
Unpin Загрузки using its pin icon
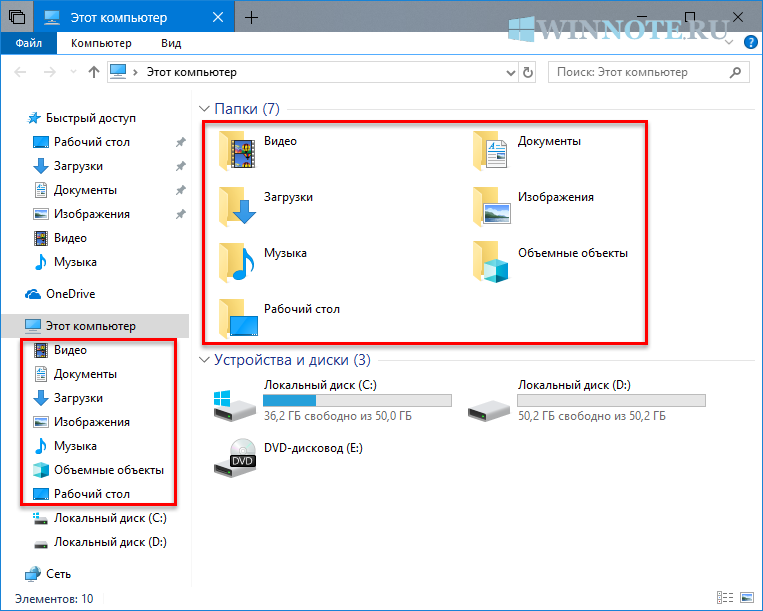pyautogui.click(x=181, y=166)
